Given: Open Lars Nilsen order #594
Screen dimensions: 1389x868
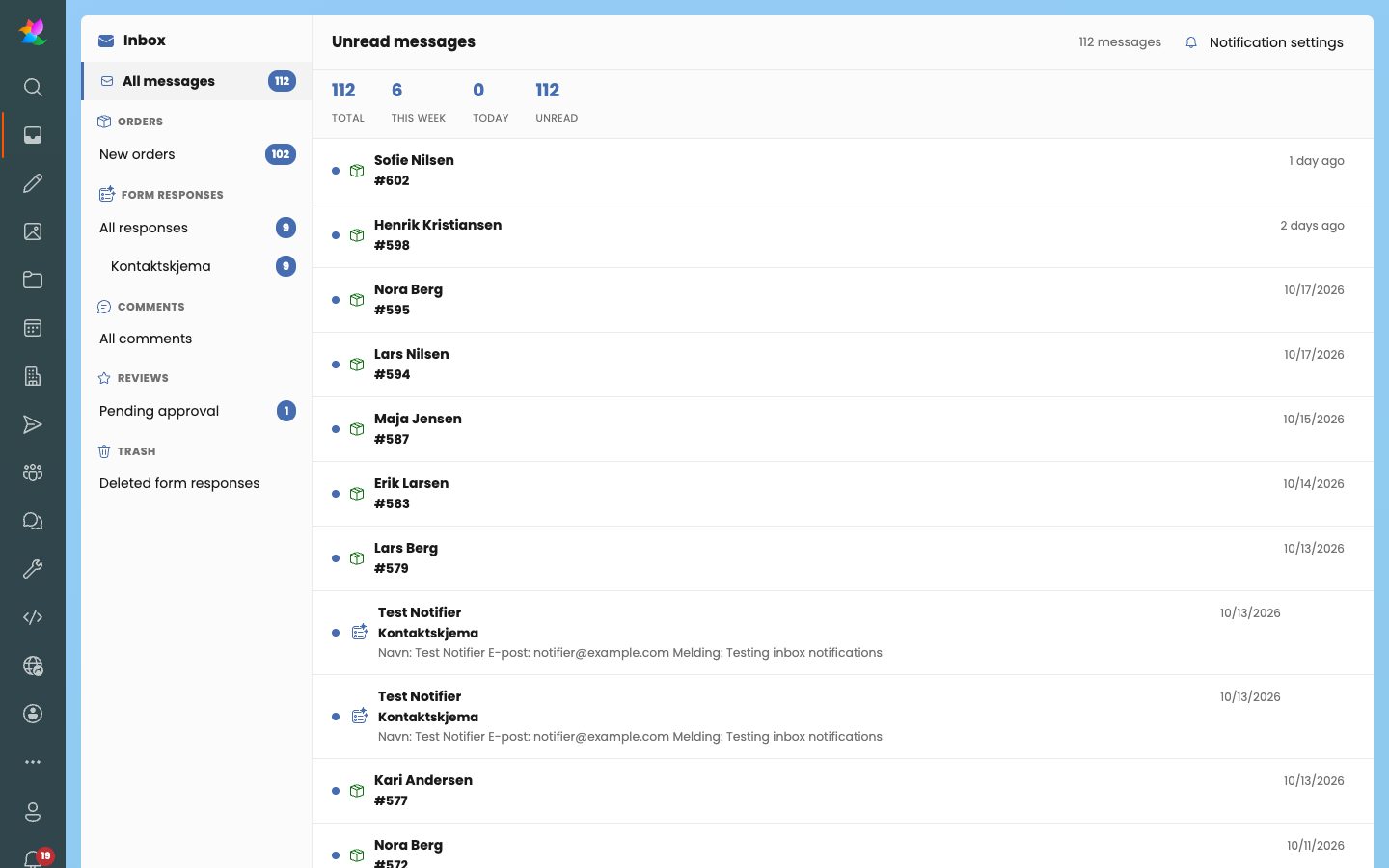Looking at the screenshot, I should tap(843, 365).
